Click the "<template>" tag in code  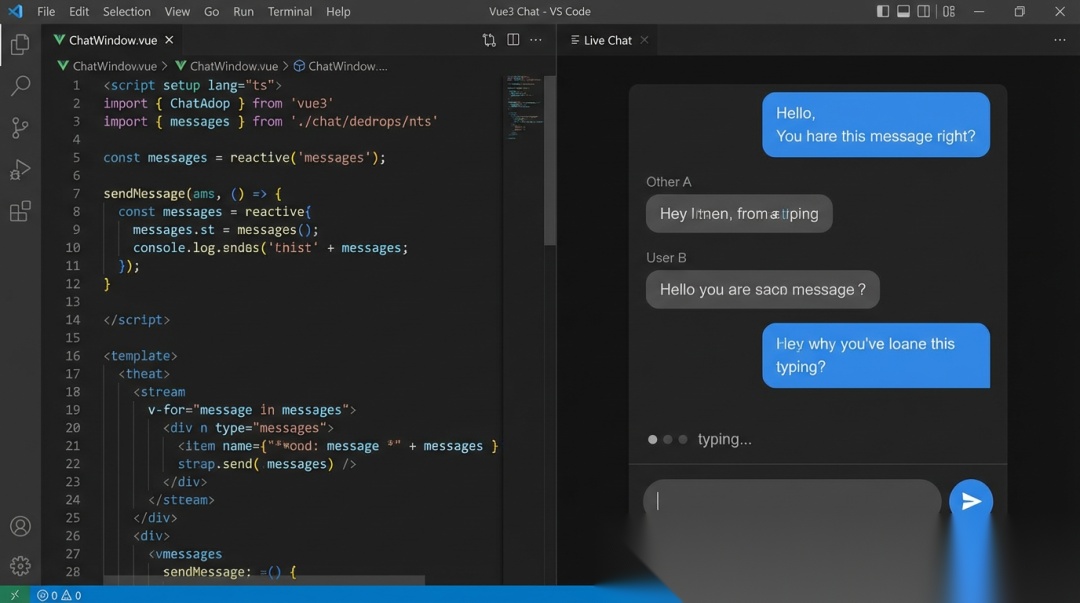coord(141,356)
